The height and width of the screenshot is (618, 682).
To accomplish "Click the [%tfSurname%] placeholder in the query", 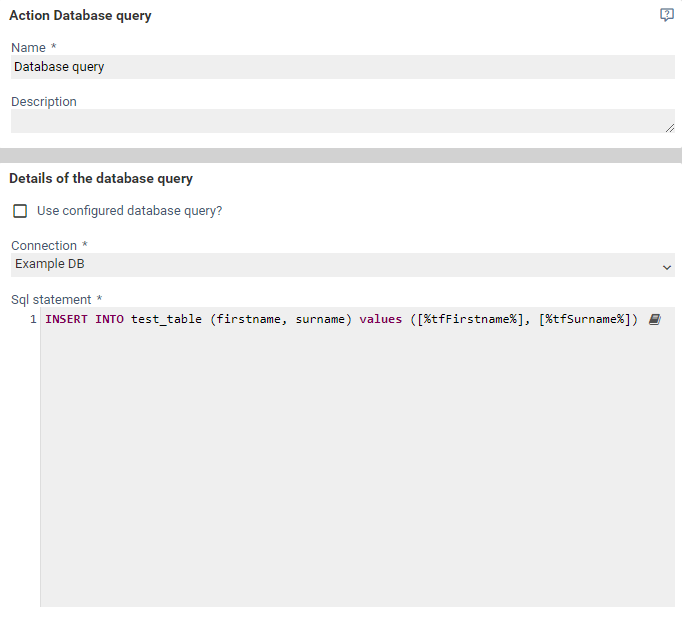I will point(584,320).
